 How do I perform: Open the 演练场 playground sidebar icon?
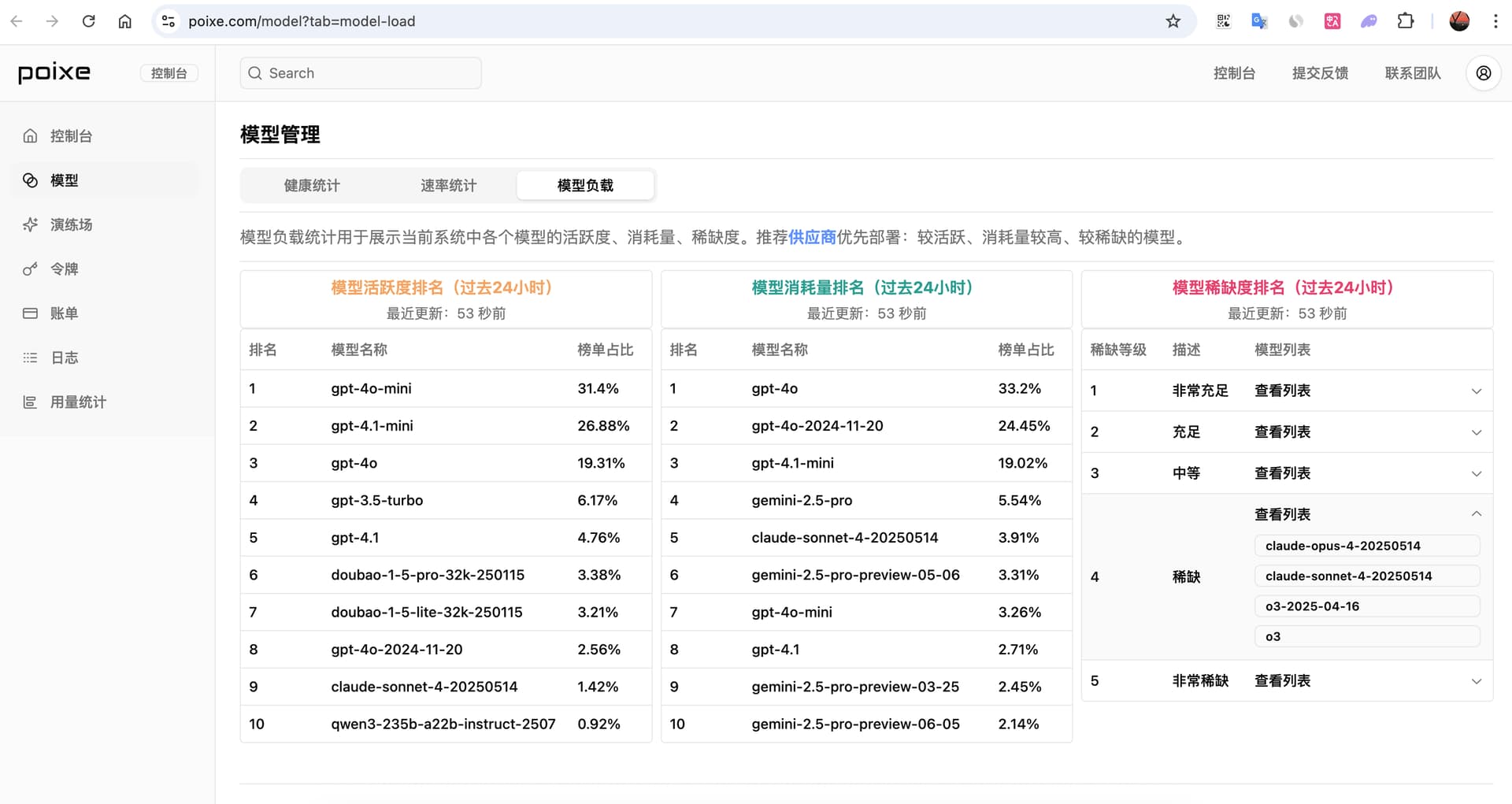pos(31,225)
